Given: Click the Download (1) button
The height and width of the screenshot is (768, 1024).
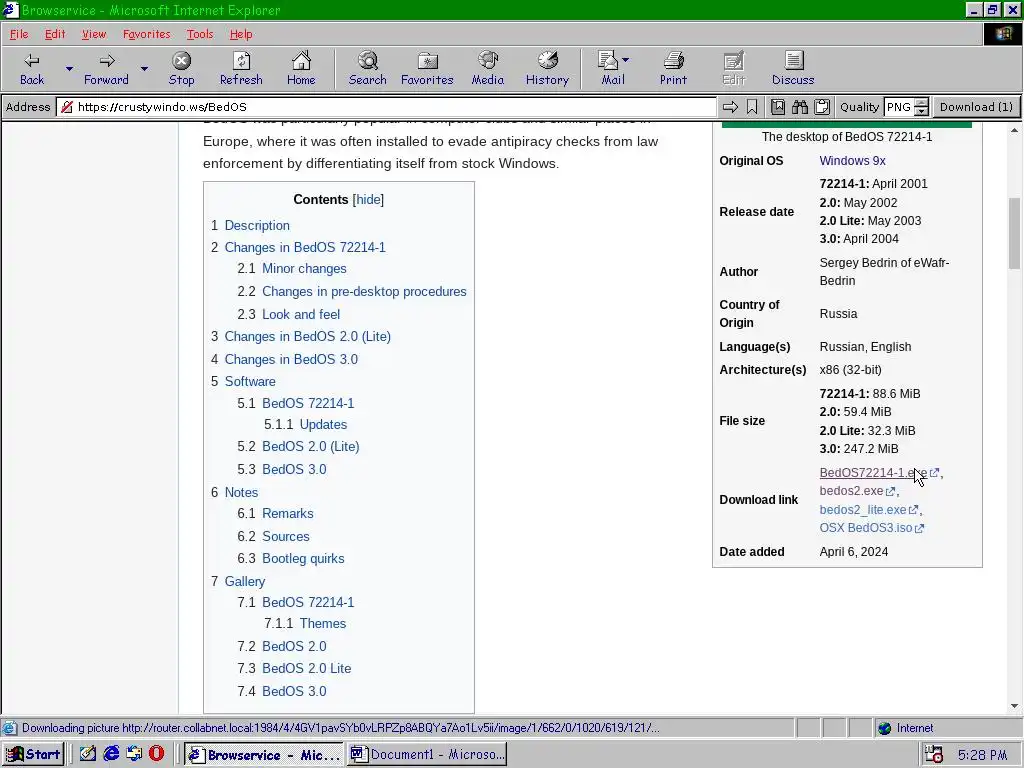Looking at the screenshot, I should (976, 107).
